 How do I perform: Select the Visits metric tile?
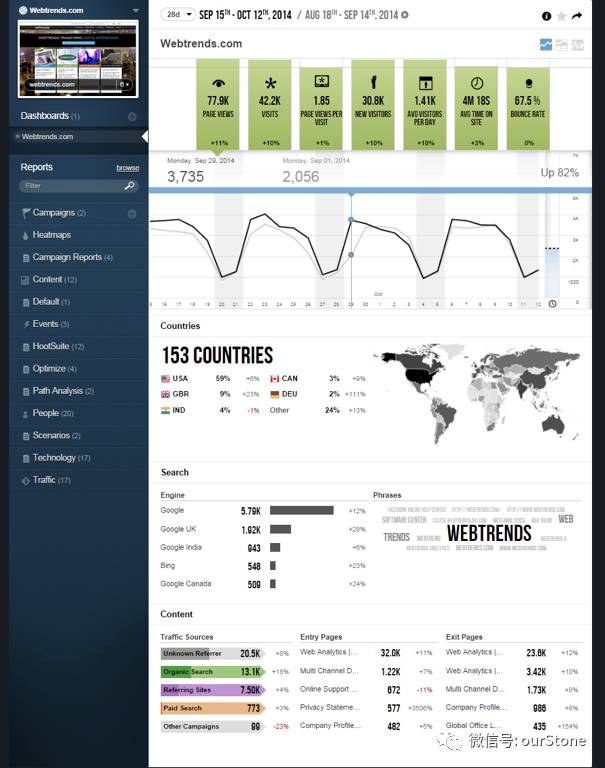269,104
